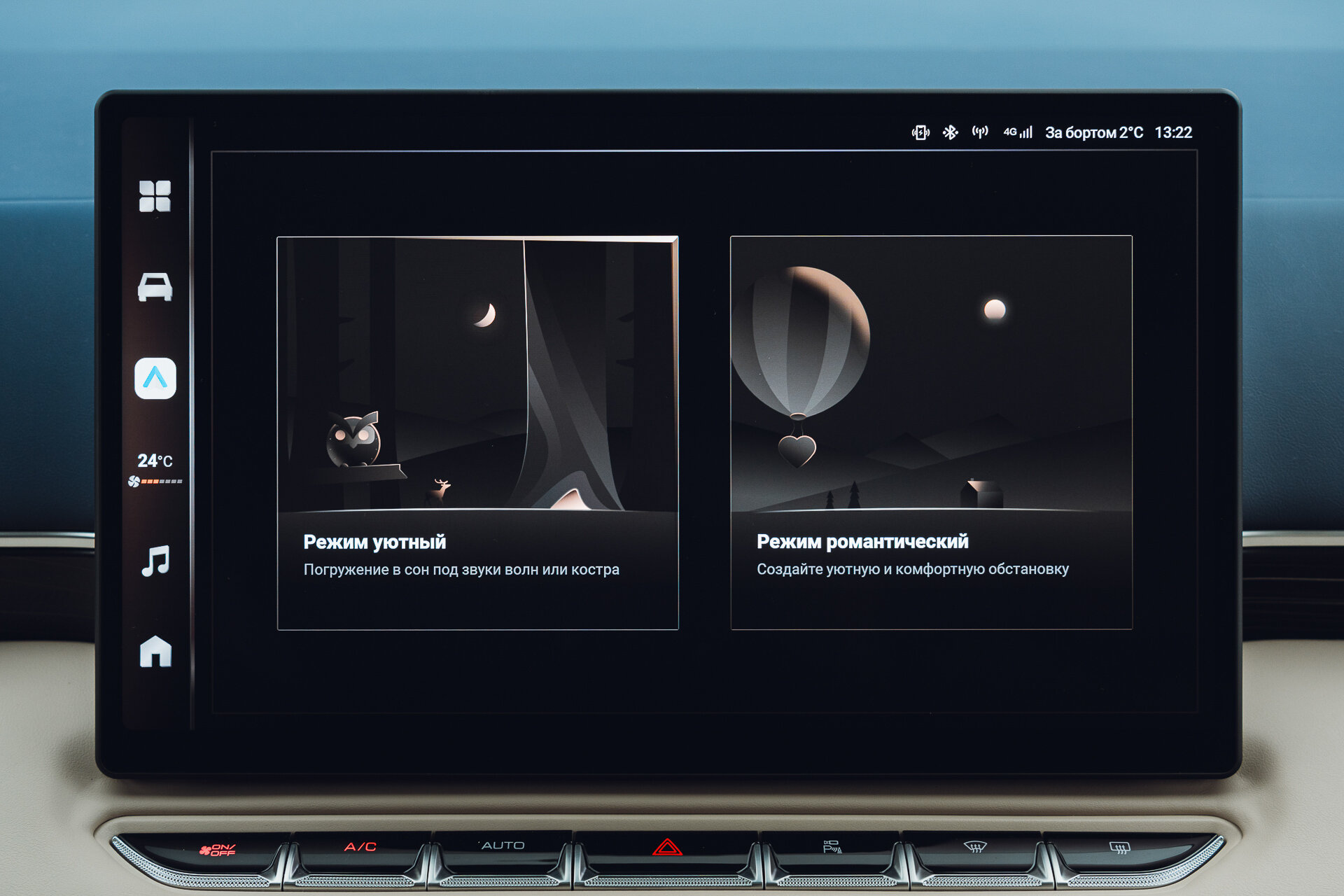Tap the wireless phone charging icon
1344x896 pixels.
920,132
